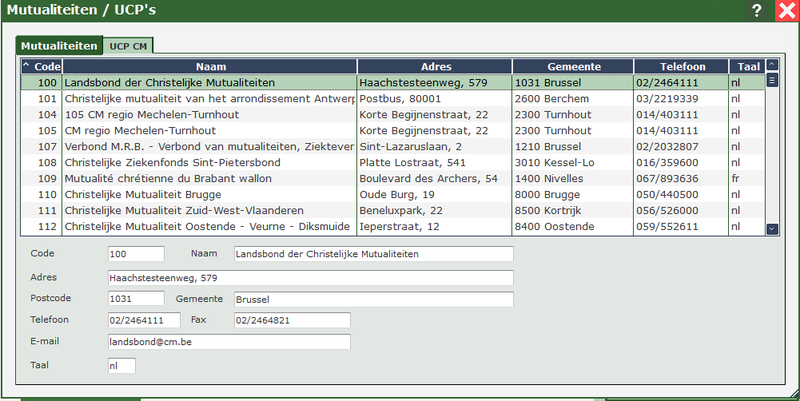This screenshot has height=401, width=800.
Task: Click code cell 101
Action: (42, 98)
